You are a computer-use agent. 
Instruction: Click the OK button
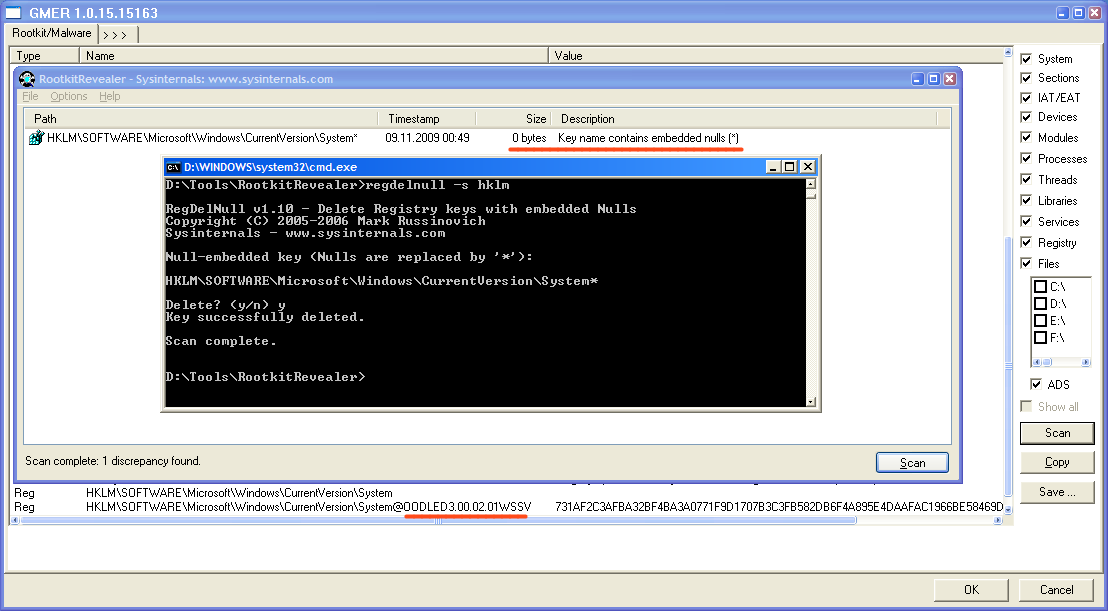(971, 590)
